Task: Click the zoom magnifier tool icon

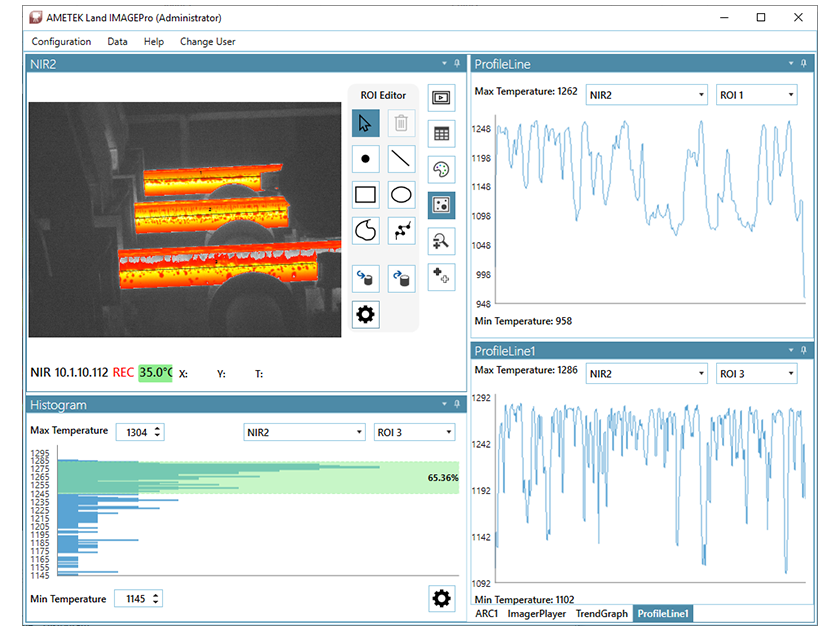Action: (441, 241)
